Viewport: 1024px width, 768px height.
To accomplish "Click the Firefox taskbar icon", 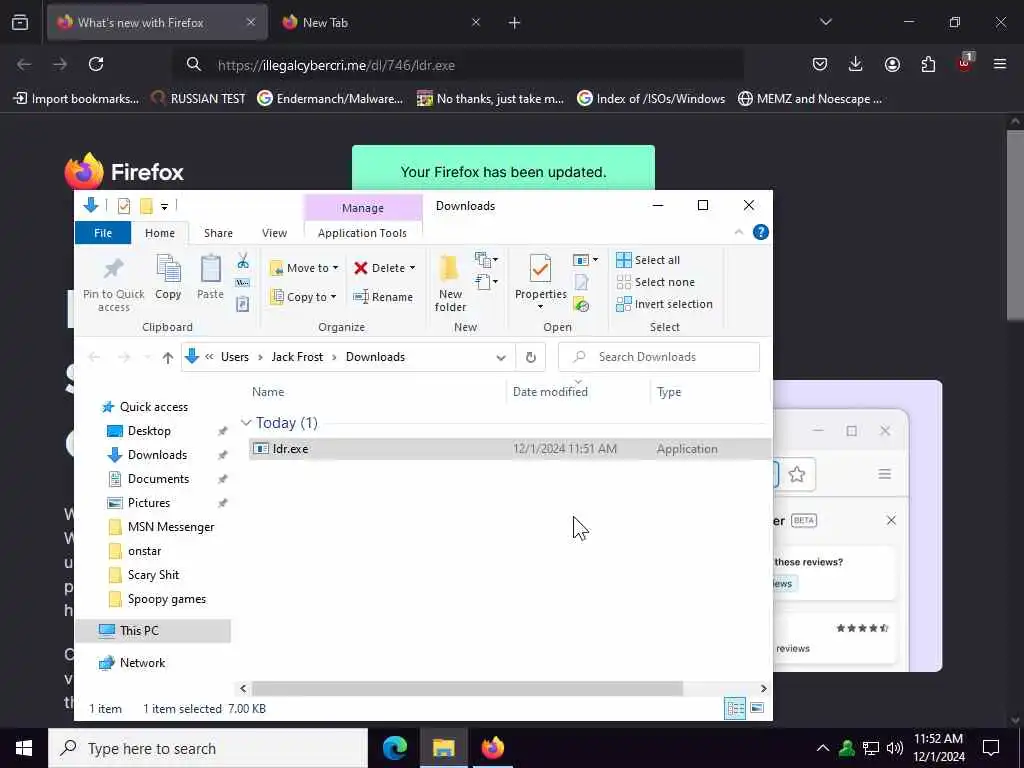I will click(x=493, y=748).
